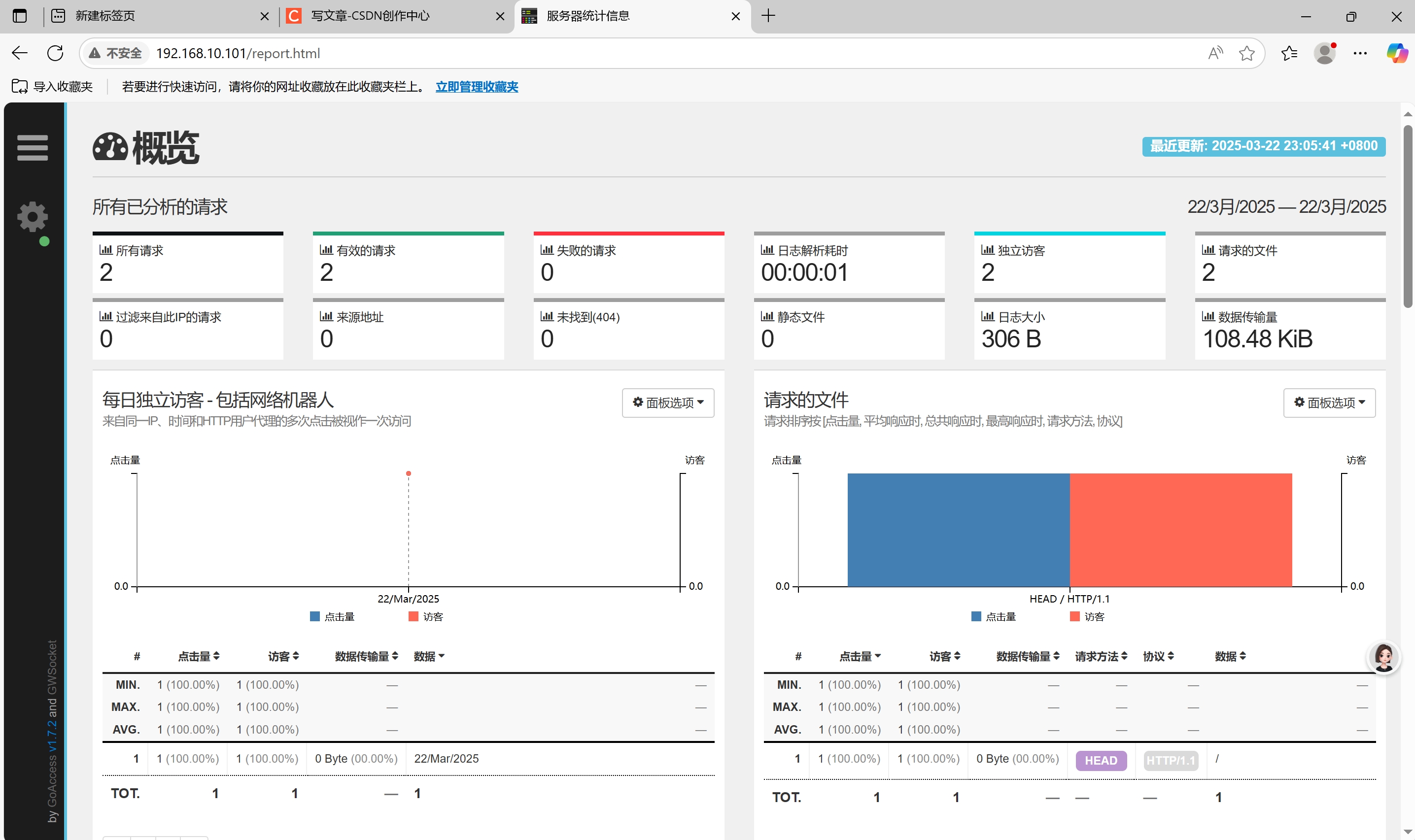Screen dimensions: 1415x840
Task: Click the floating assistant avatar icon
Action: pos(1383,658)
